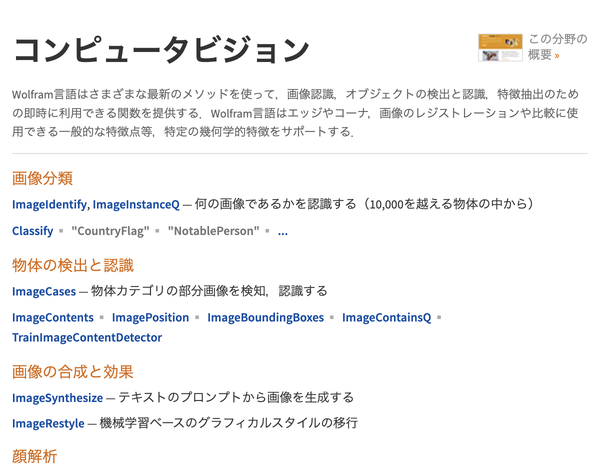The width and height of the screenshot is (600, 467).
Task: Select the "NotablePerson" classifier text
Action: (214, 231)
